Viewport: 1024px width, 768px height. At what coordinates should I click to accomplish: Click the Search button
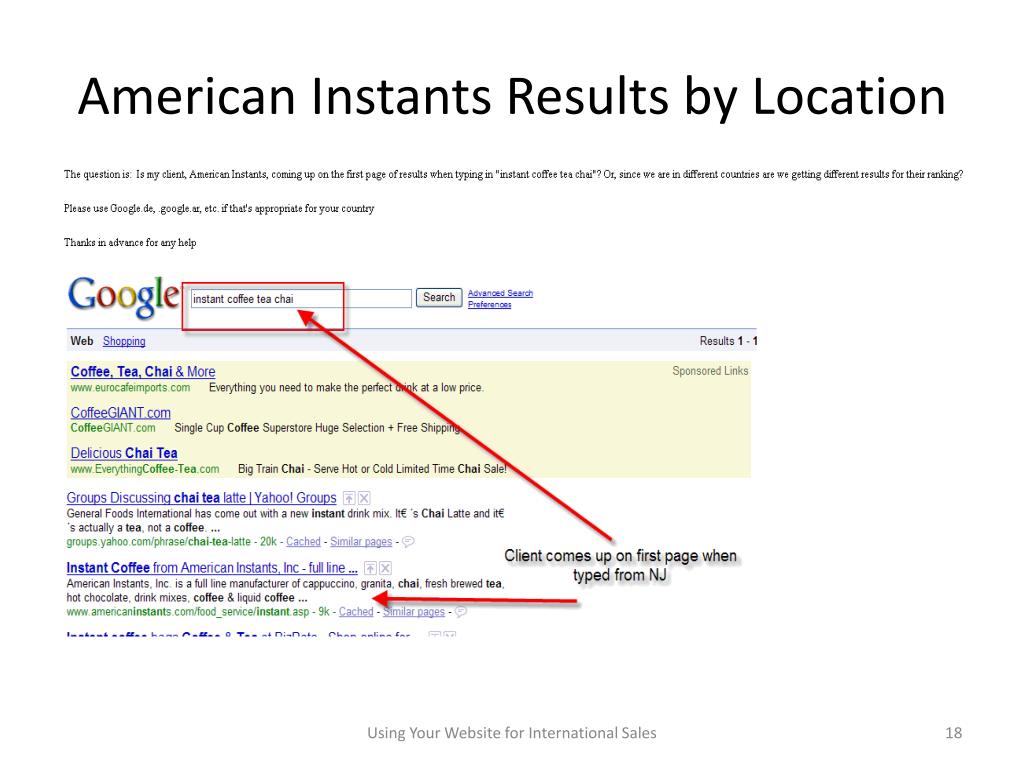pos(439,298)
